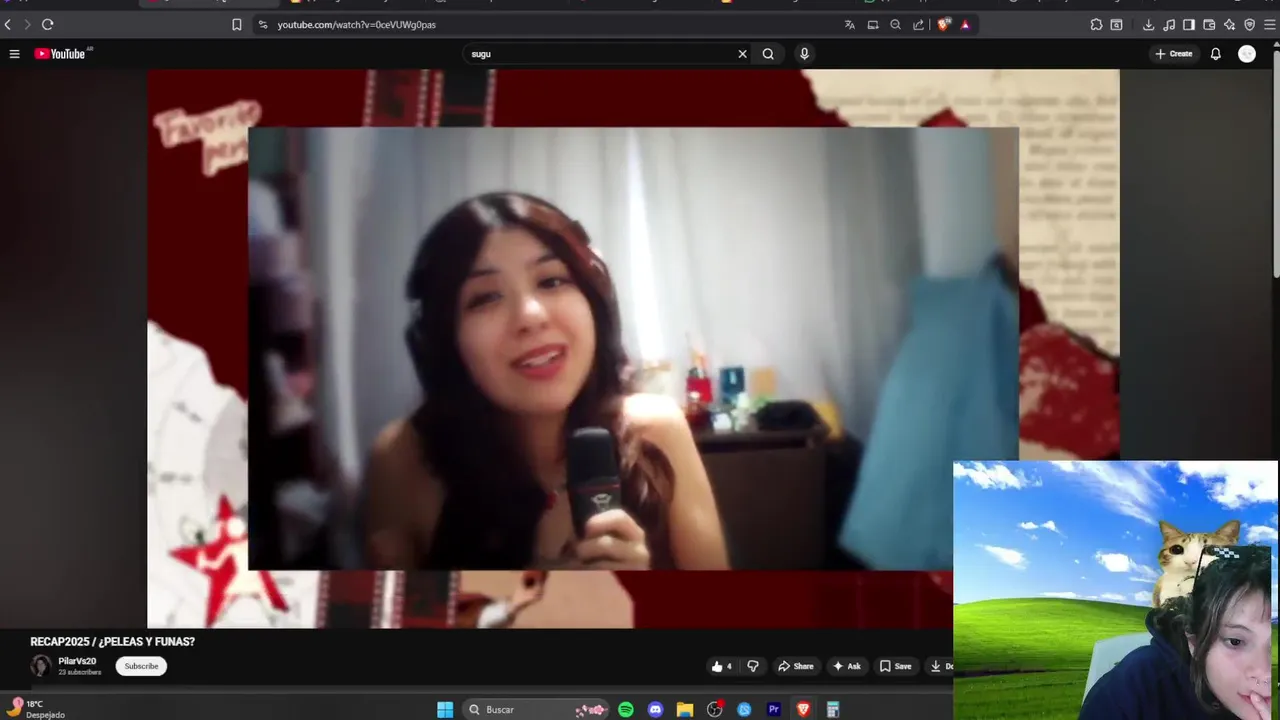Open OBS Studio from the taskbar

pos(715,709)
